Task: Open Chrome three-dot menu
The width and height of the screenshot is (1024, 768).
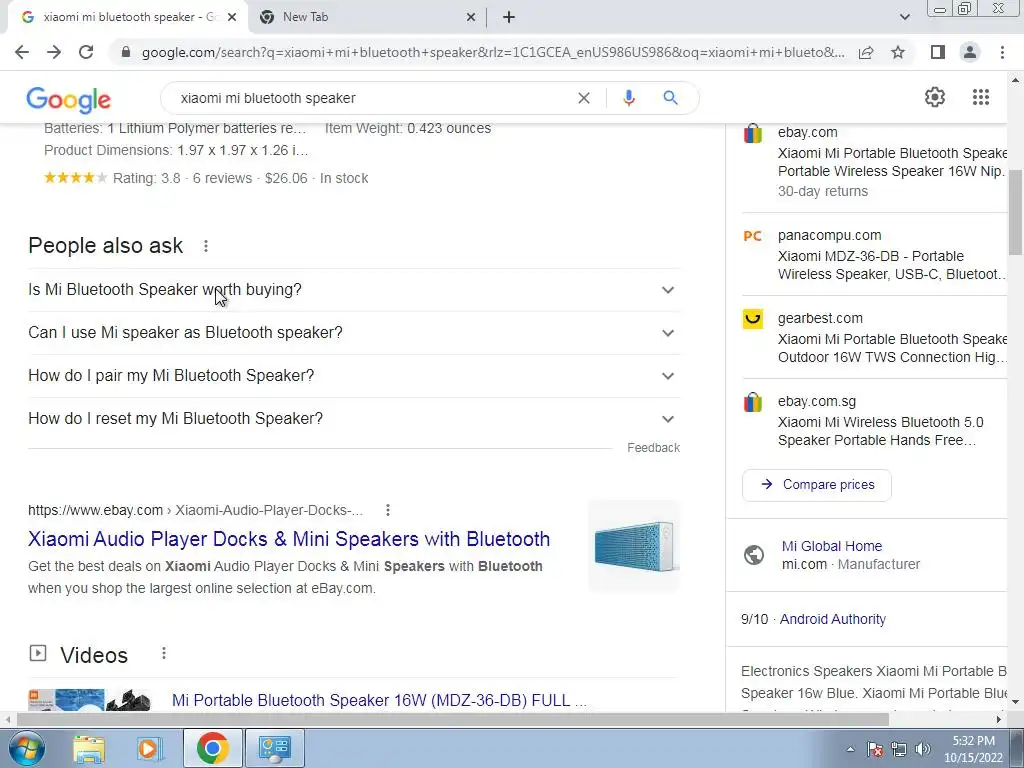Action: point(1002,52)
